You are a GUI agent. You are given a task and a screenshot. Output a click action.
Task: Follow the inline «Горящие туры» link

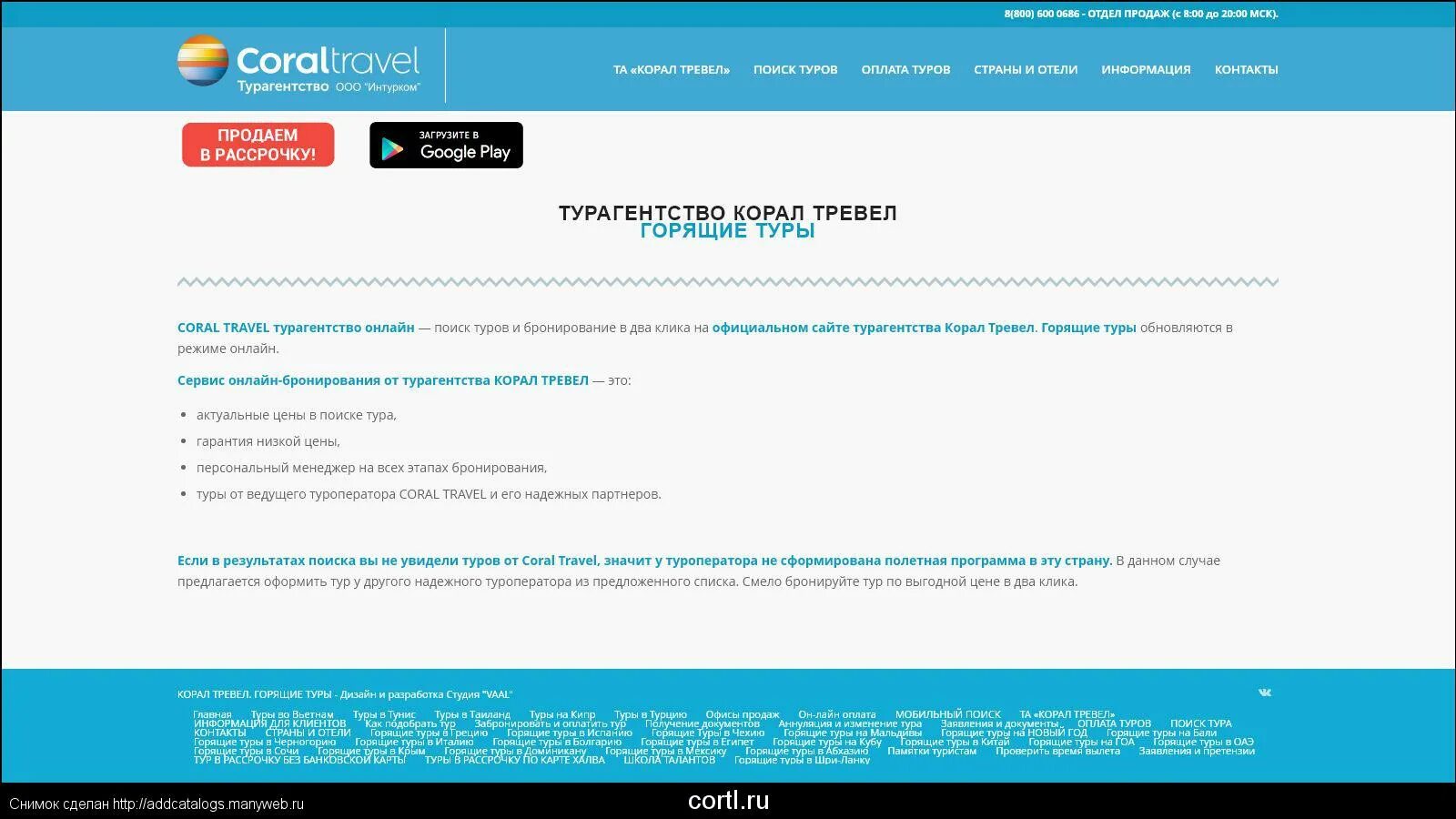click(x=1088, y=328)
